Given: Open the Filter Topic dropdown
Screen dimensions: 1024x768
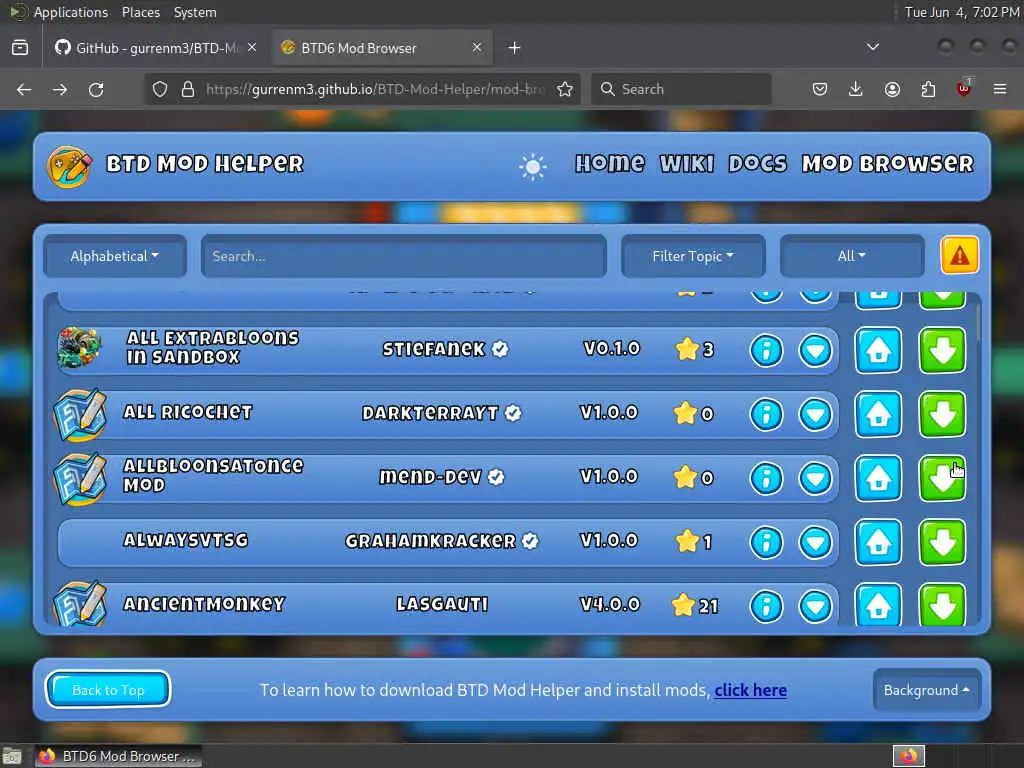Looking at the screenshot, I should pyautogui.click(x=693, y=256).
